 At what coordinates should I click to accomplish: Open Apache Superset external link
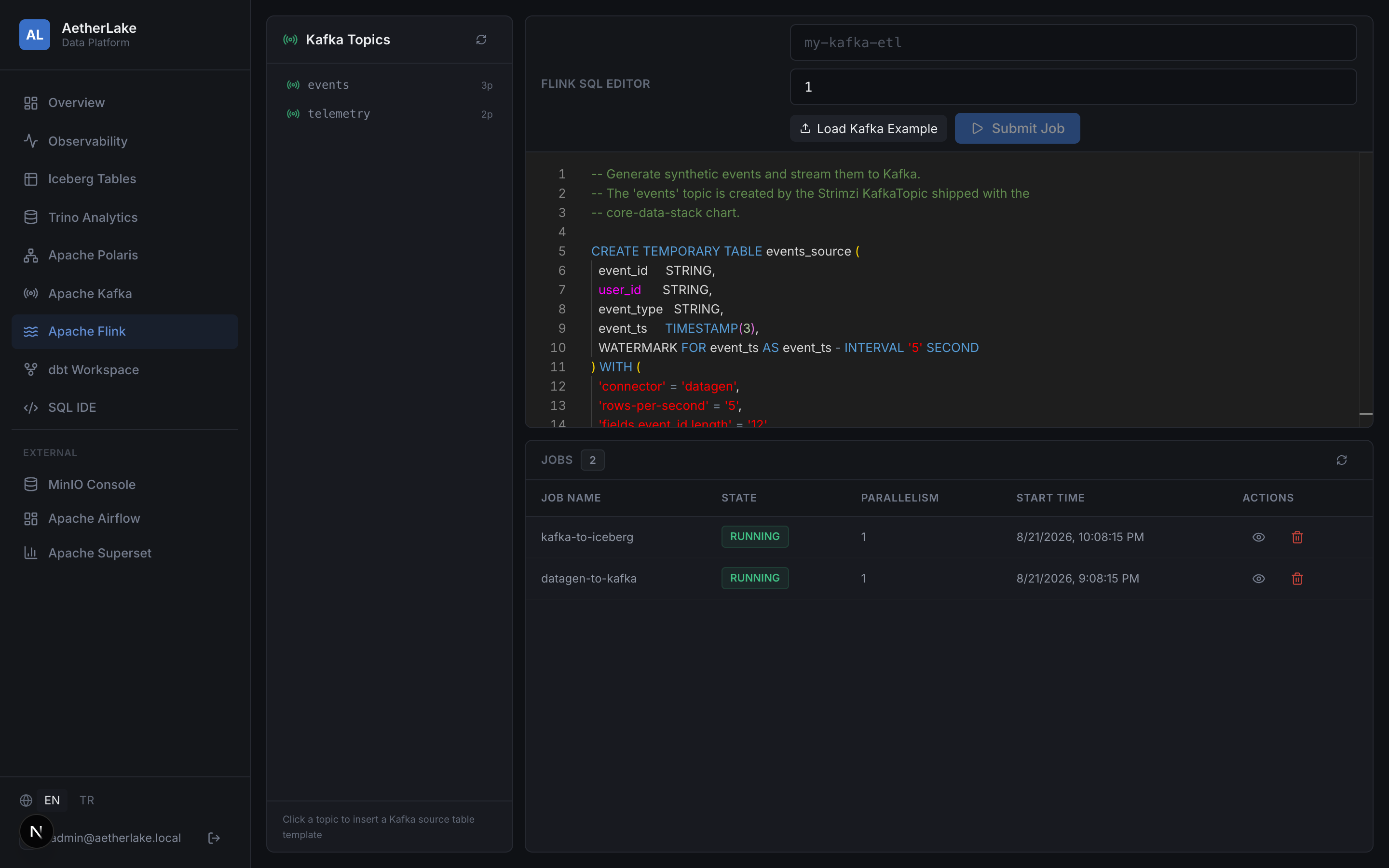click(x=124, y=553)
